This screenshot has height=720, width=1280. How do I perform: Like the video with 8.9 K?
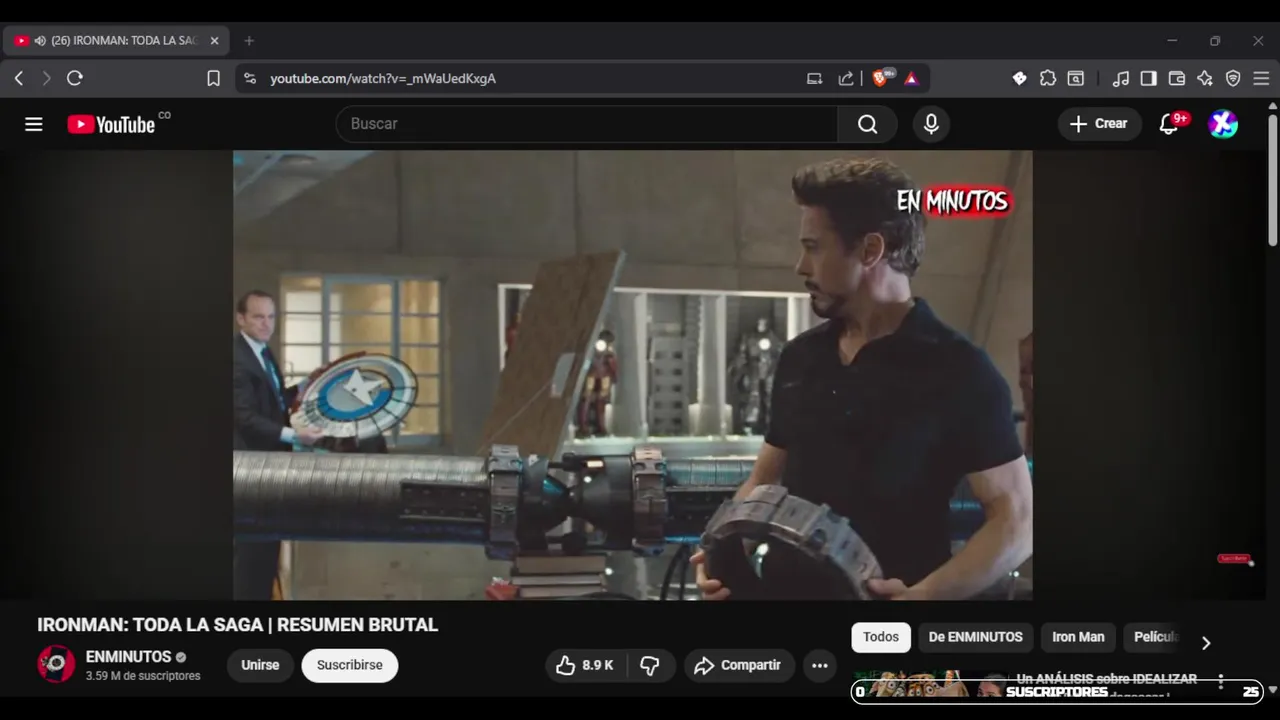[585, 665]
